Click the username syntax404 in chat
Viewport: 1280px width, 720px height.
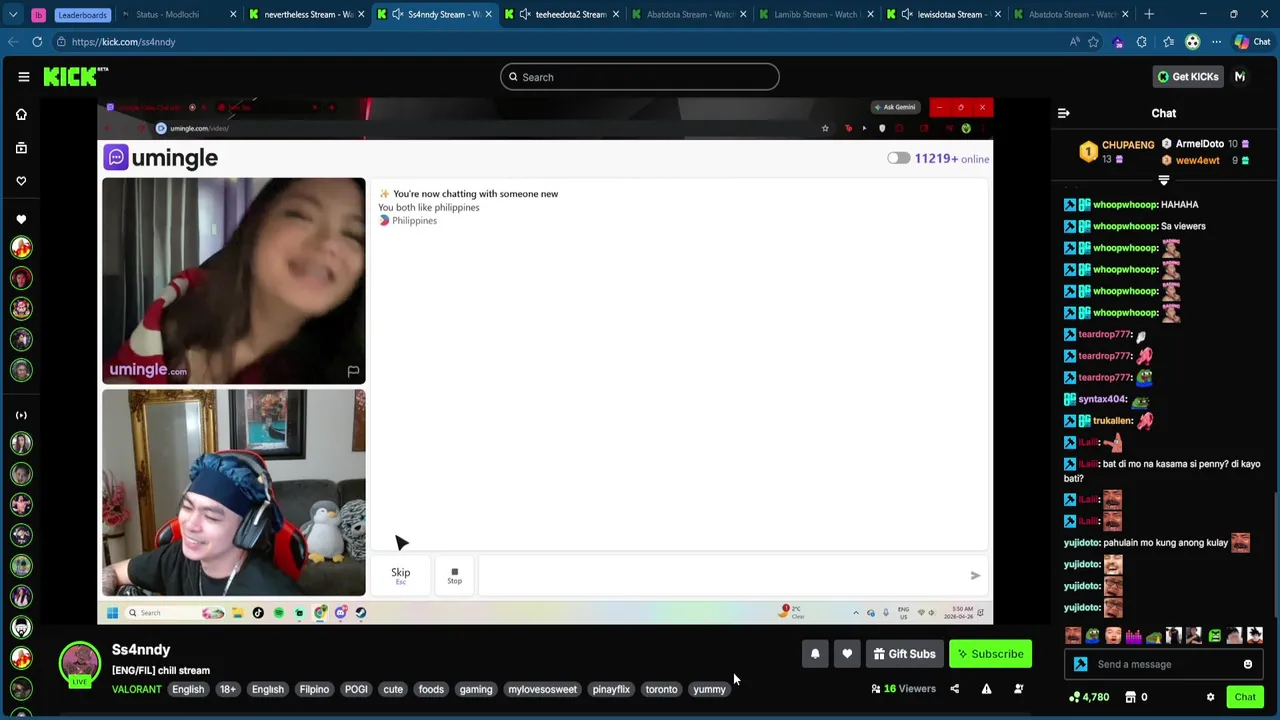click(1103, 399)
